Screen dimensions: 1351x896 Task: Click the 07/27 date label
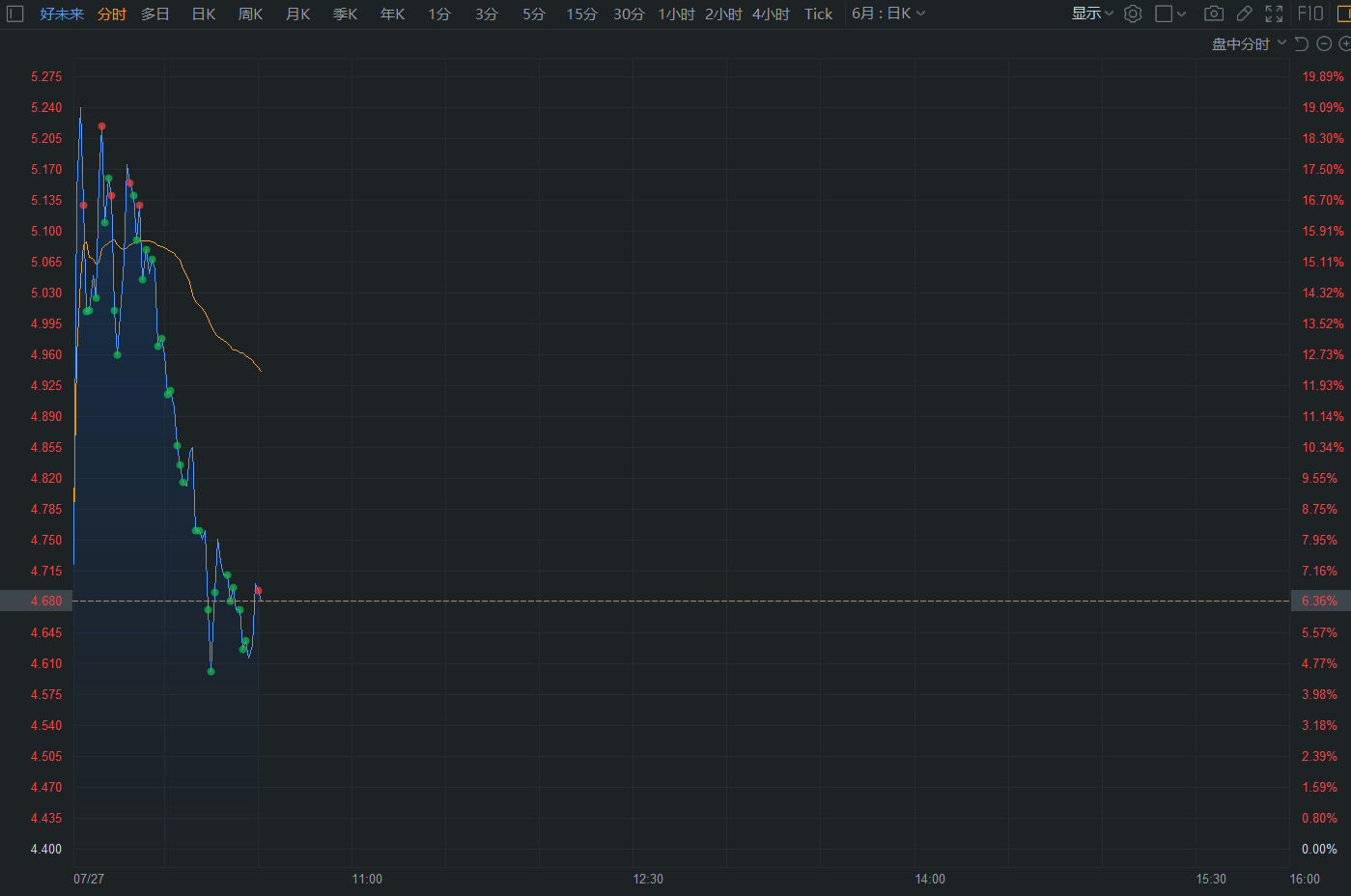89,879
